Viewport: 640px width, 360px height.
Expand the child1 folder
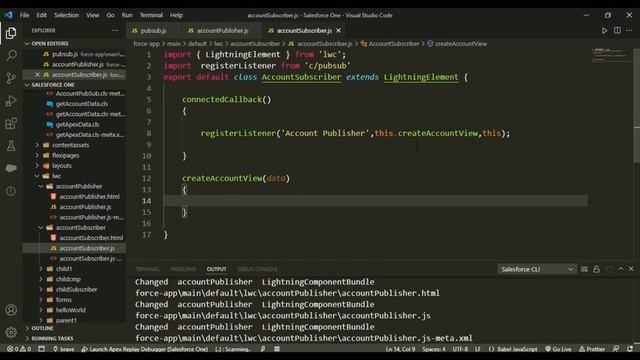(x=64, y=269)
